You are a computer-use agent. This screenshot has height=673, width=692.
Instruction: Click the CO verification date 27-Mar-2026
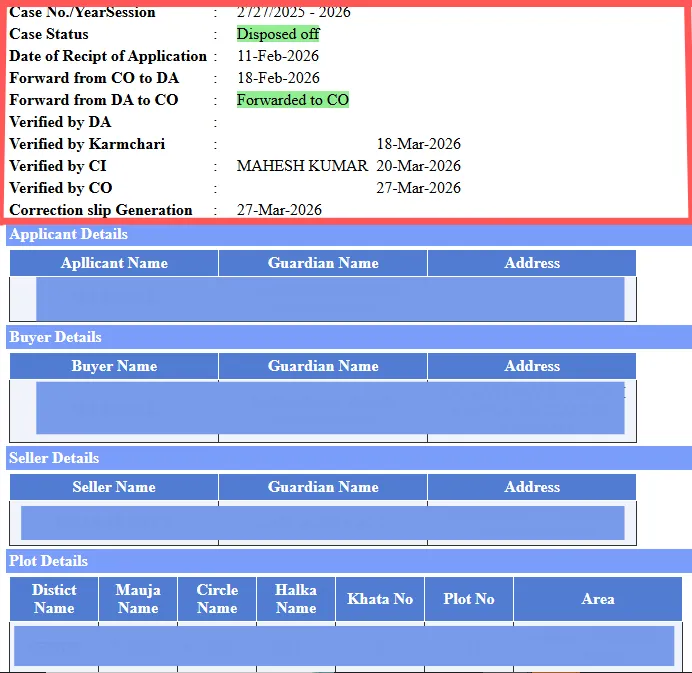click(418, 188)
